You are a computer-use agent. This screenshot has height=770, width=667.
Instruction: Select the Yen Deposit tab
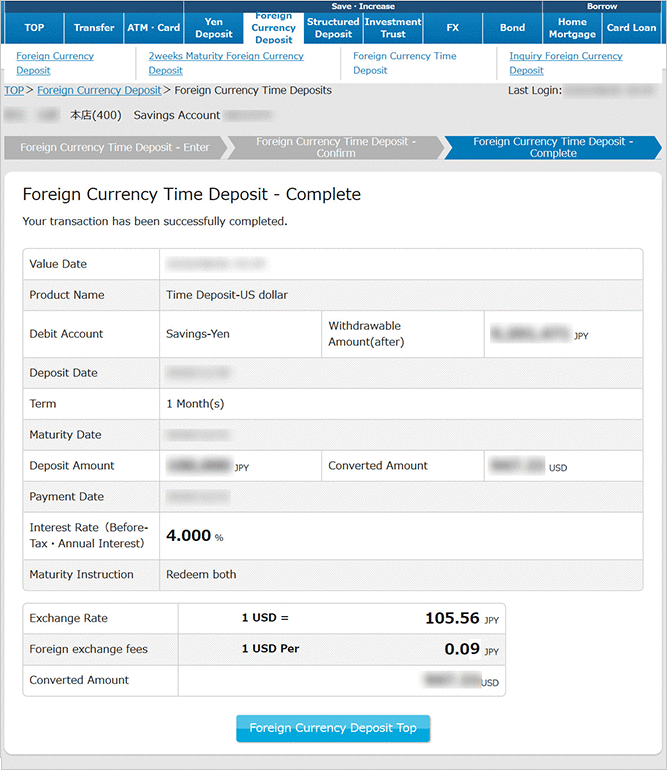pos(214,28)
